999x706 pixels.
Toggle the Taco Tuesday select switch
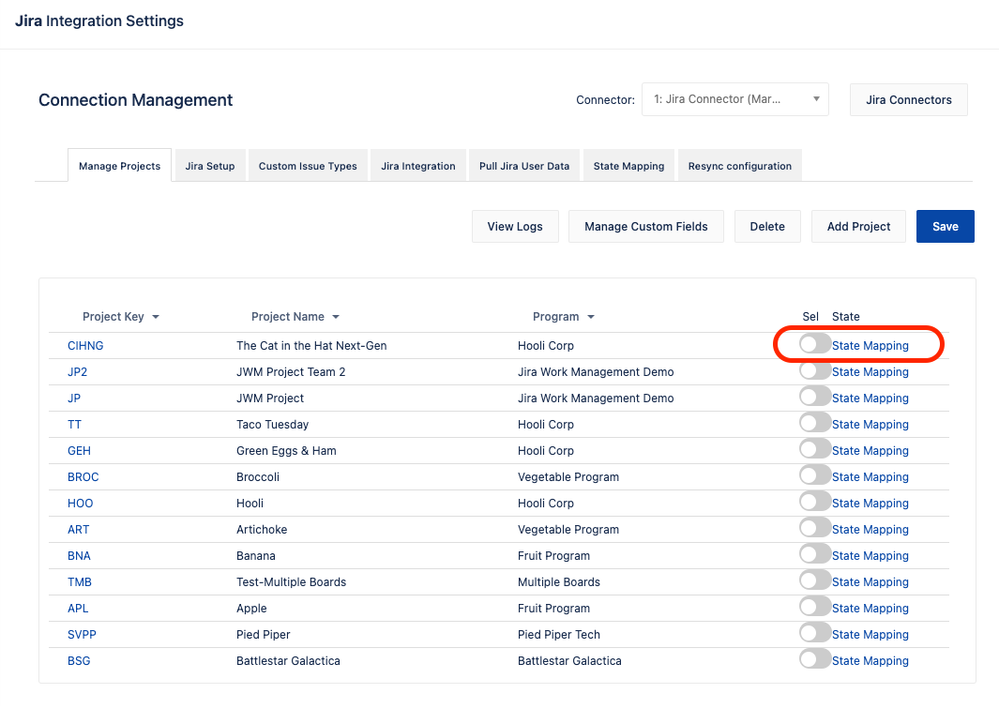pos(815,422)
